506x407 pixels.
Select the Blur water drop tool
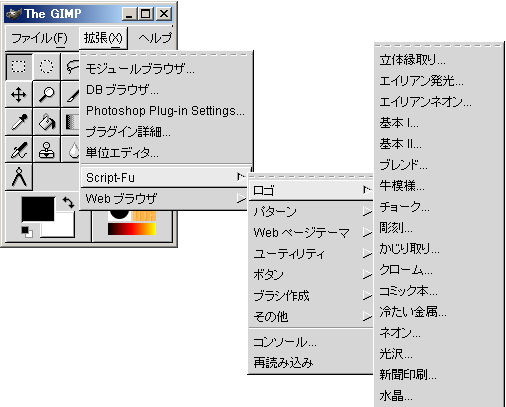click(71, 150)
